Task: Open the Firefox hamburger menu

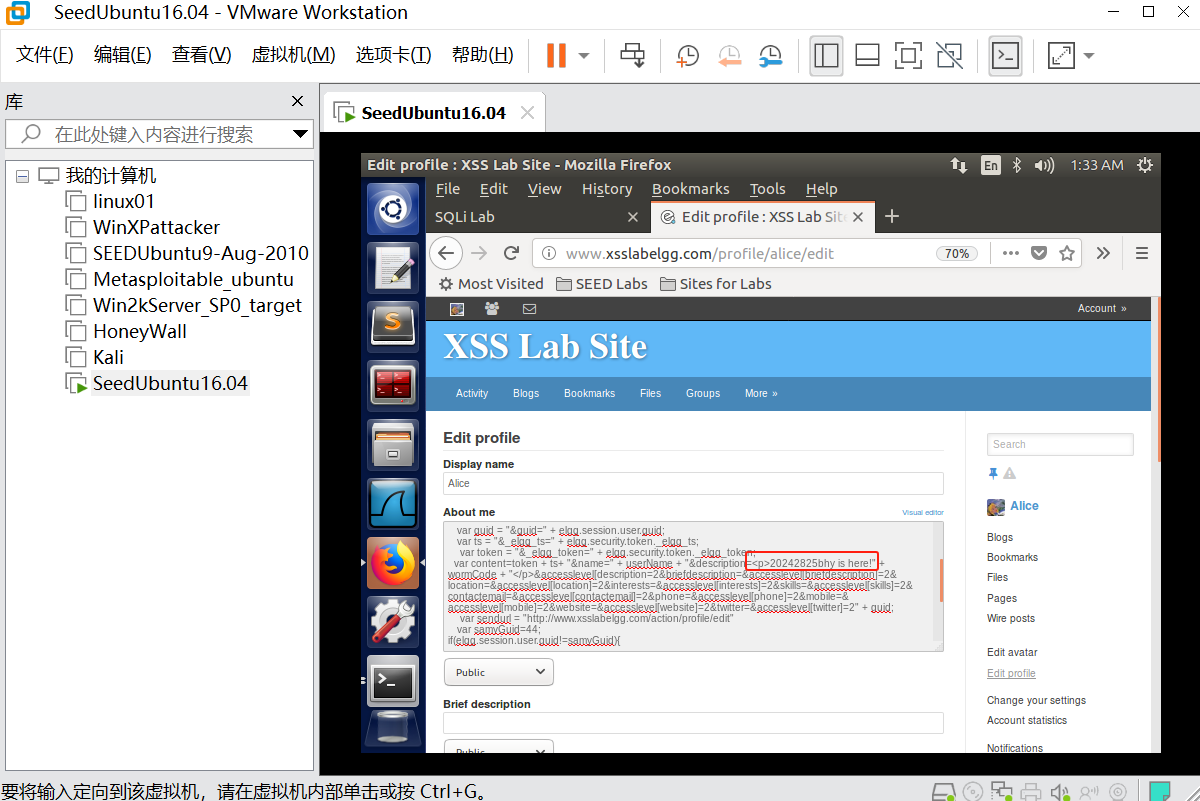Action: coord(1142,253)
